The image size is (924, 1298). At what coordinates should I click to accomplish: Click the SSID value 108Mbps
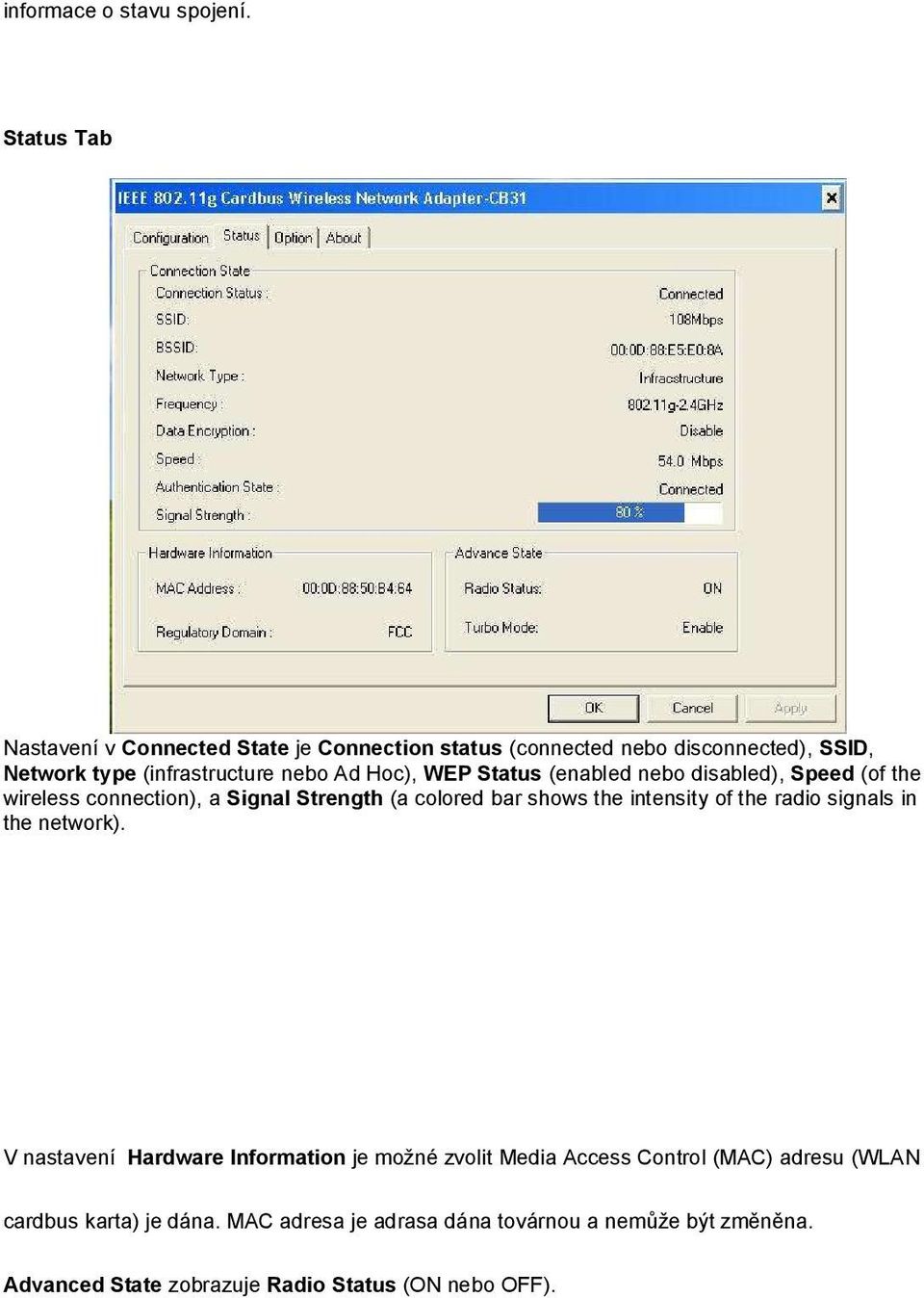click(x=696, y=320)
